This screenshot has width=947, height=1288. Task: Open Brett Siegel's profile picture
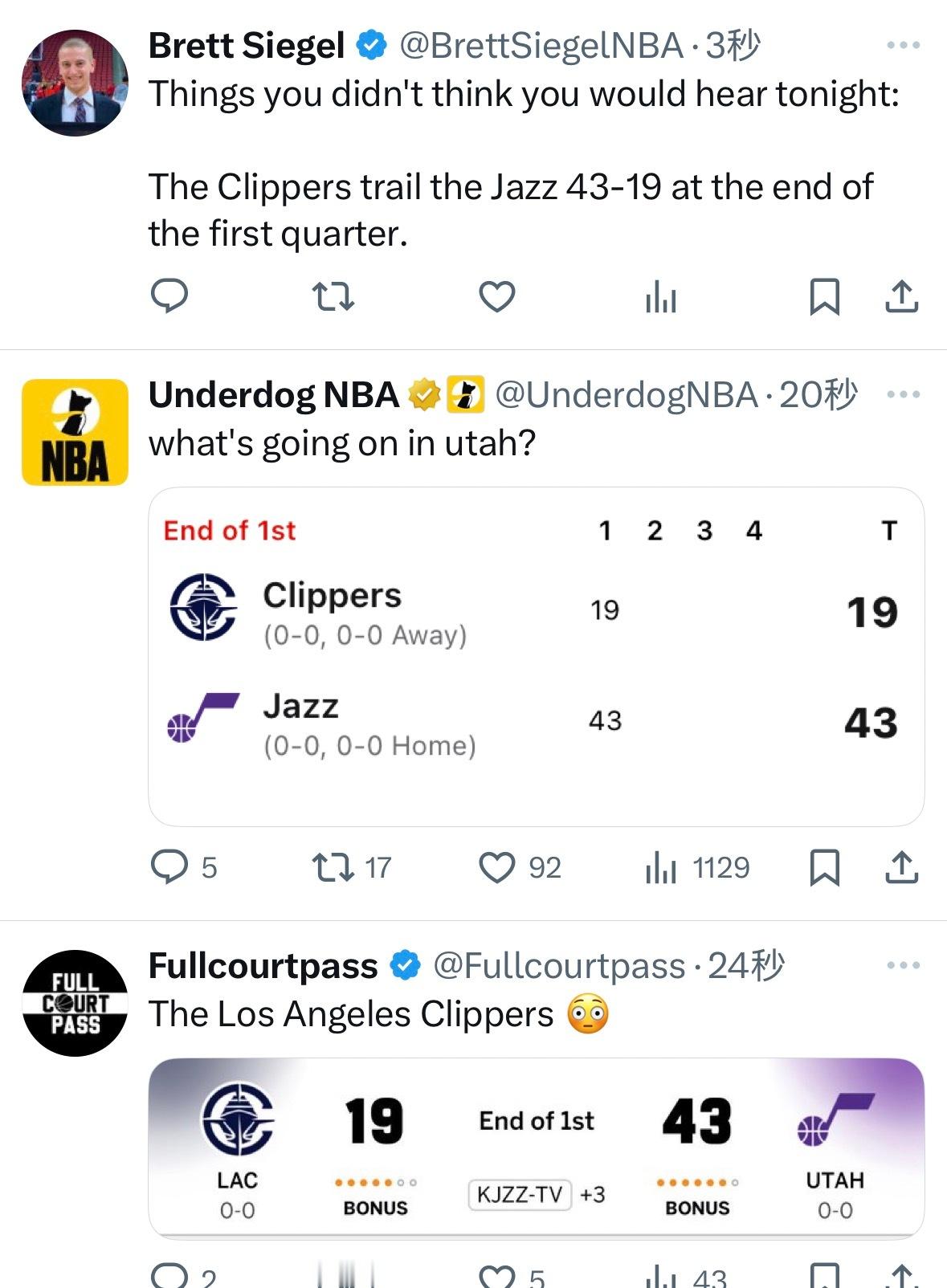pos(75,83)
